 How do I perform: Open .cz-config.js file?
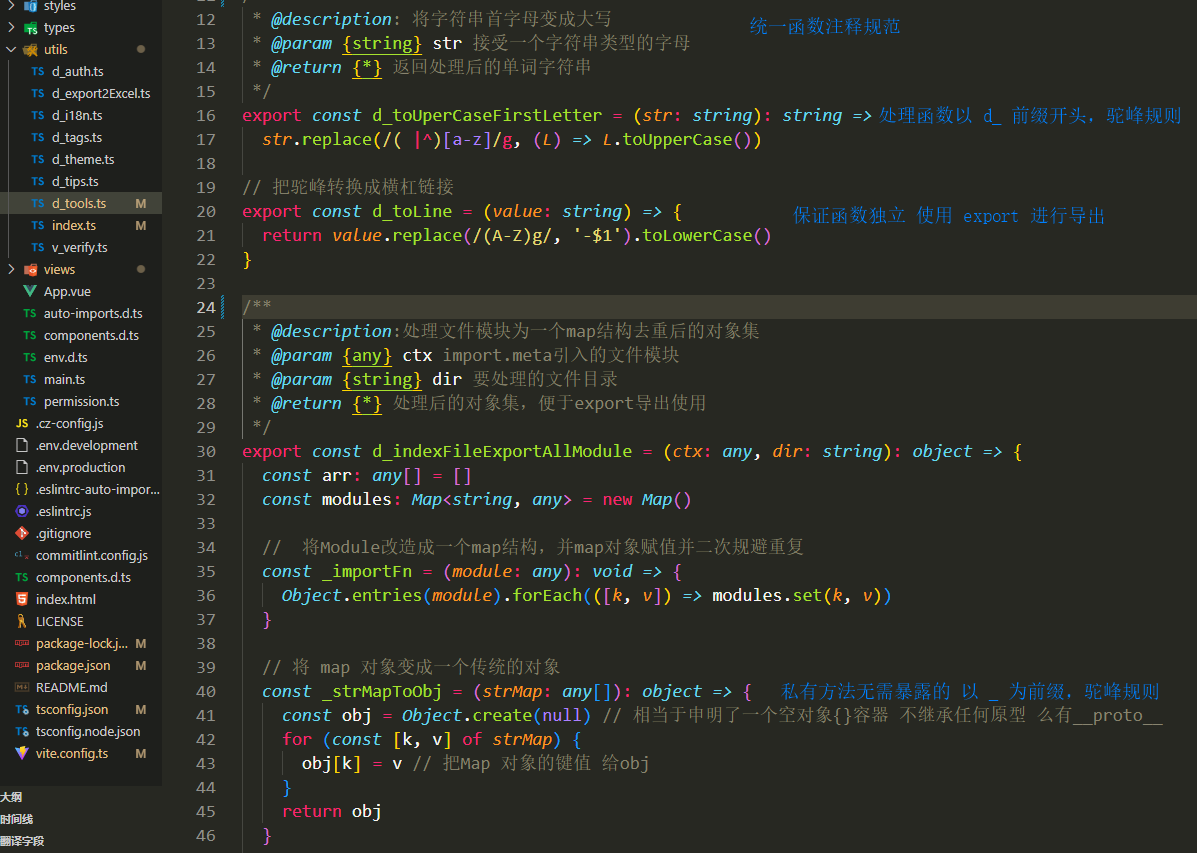[x=69, y=424]
